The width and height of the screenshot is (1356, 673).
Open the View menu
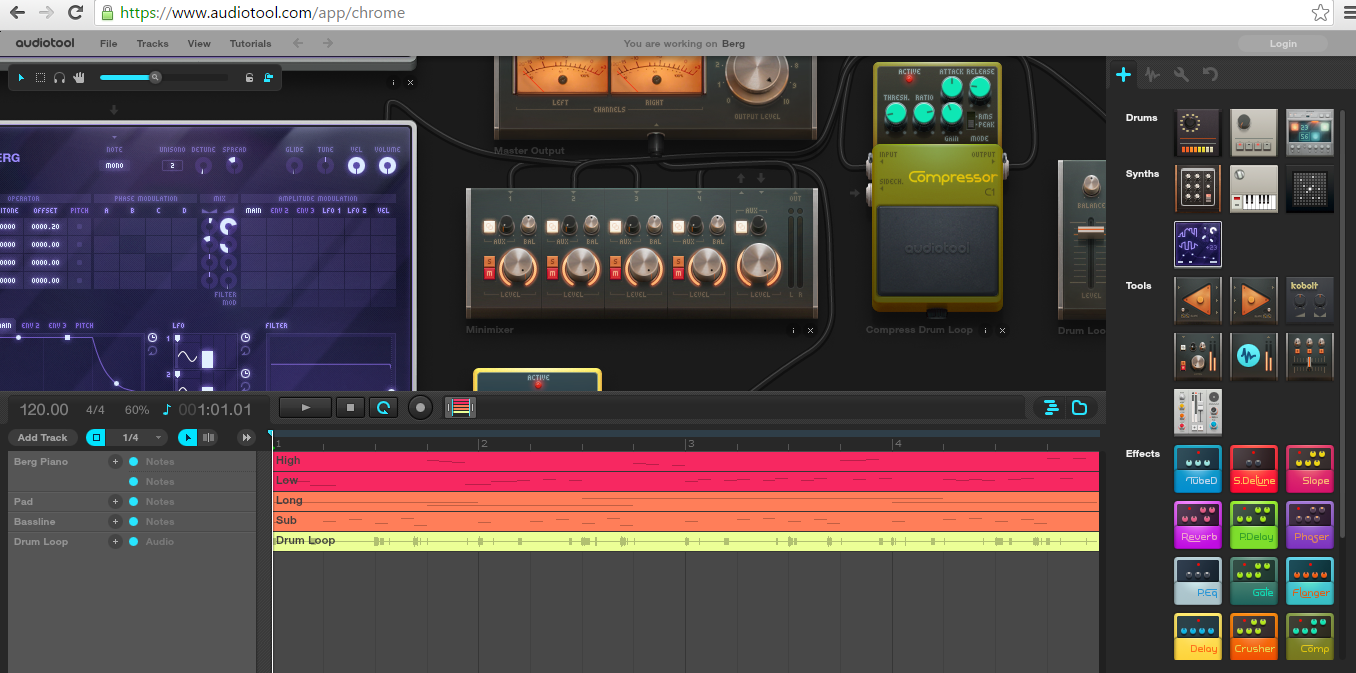click(x=199, y=43)
